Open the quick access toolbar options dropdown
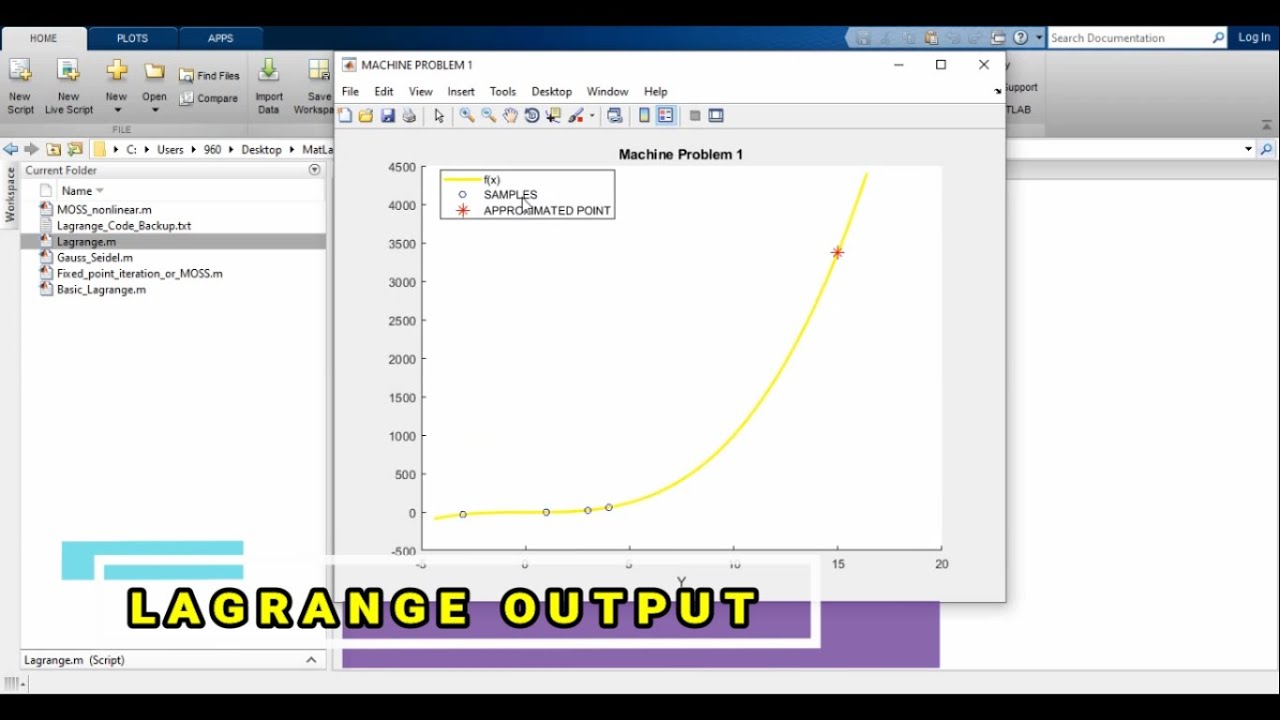Viewport: 1280px width, 720px height. 1039,38
